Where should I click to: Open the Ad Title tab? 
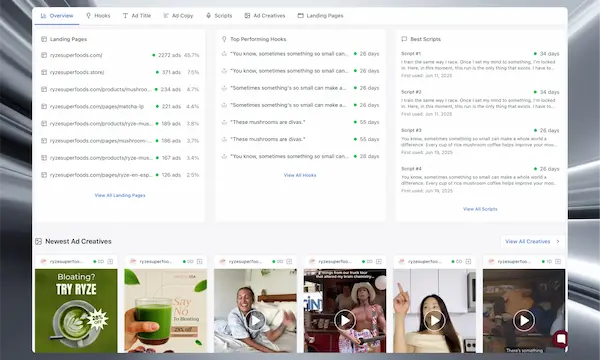click(137, 16)
